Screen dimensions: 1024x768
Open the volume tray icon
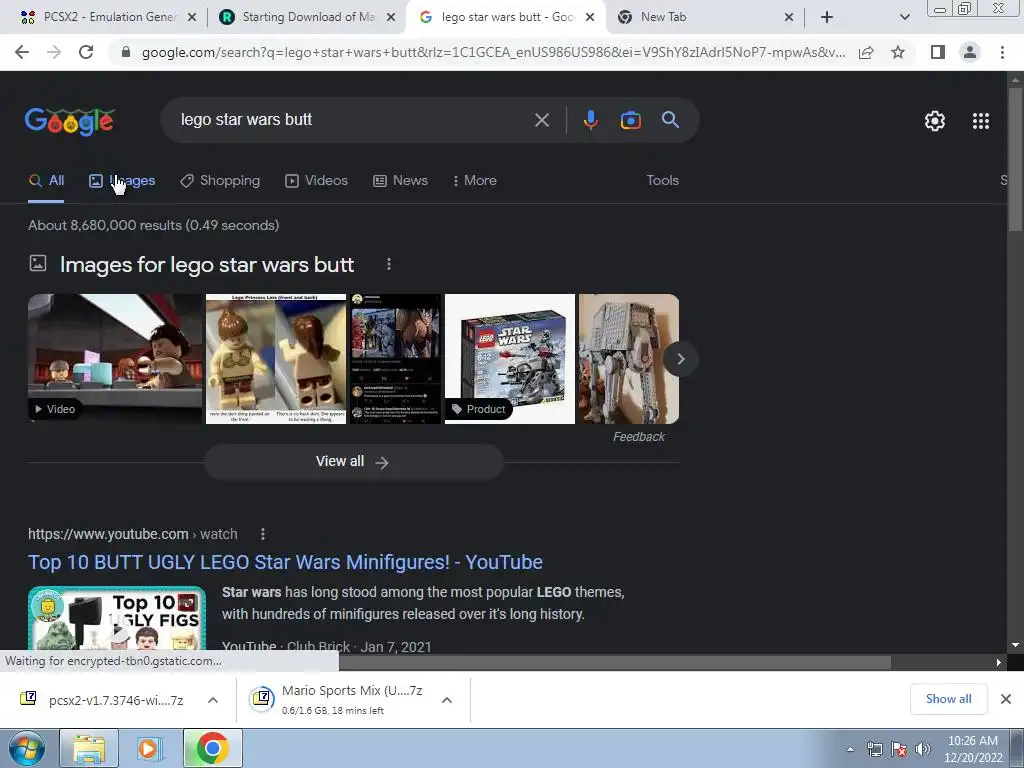[x=923, y=749]
